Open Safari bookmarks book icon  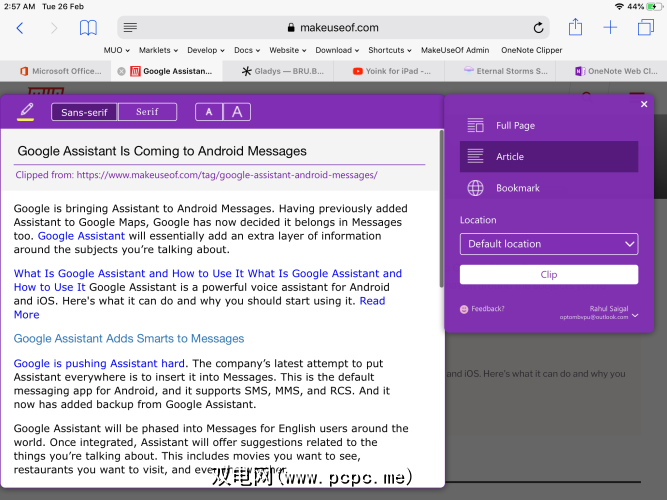[x=88, y=28]
